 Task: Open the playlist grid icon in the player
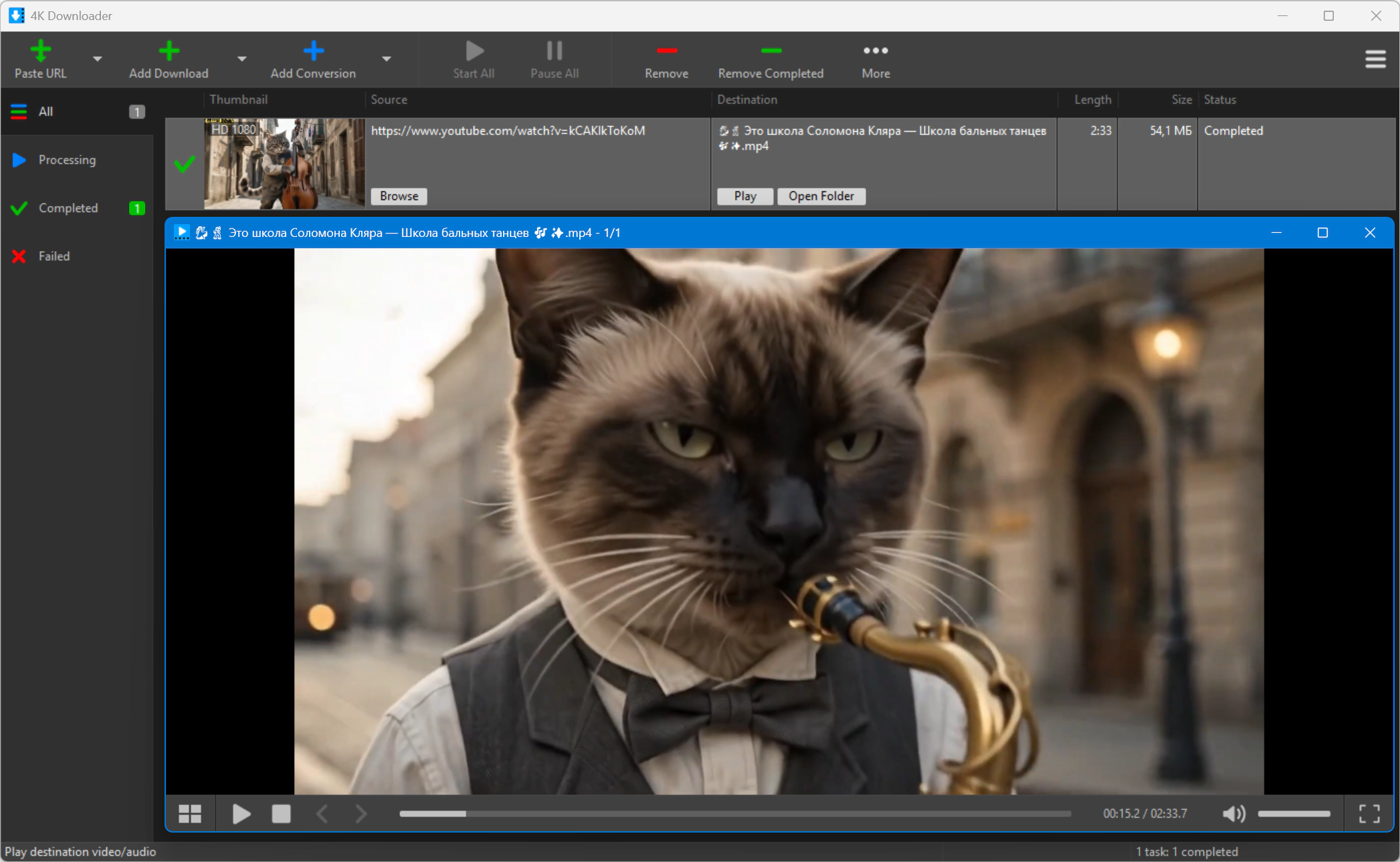(190, 814)
